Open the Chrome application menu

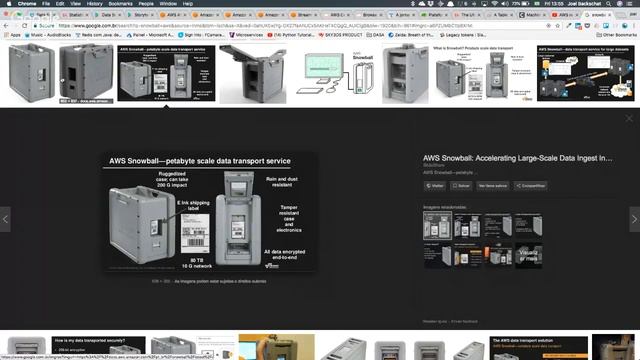27,4
